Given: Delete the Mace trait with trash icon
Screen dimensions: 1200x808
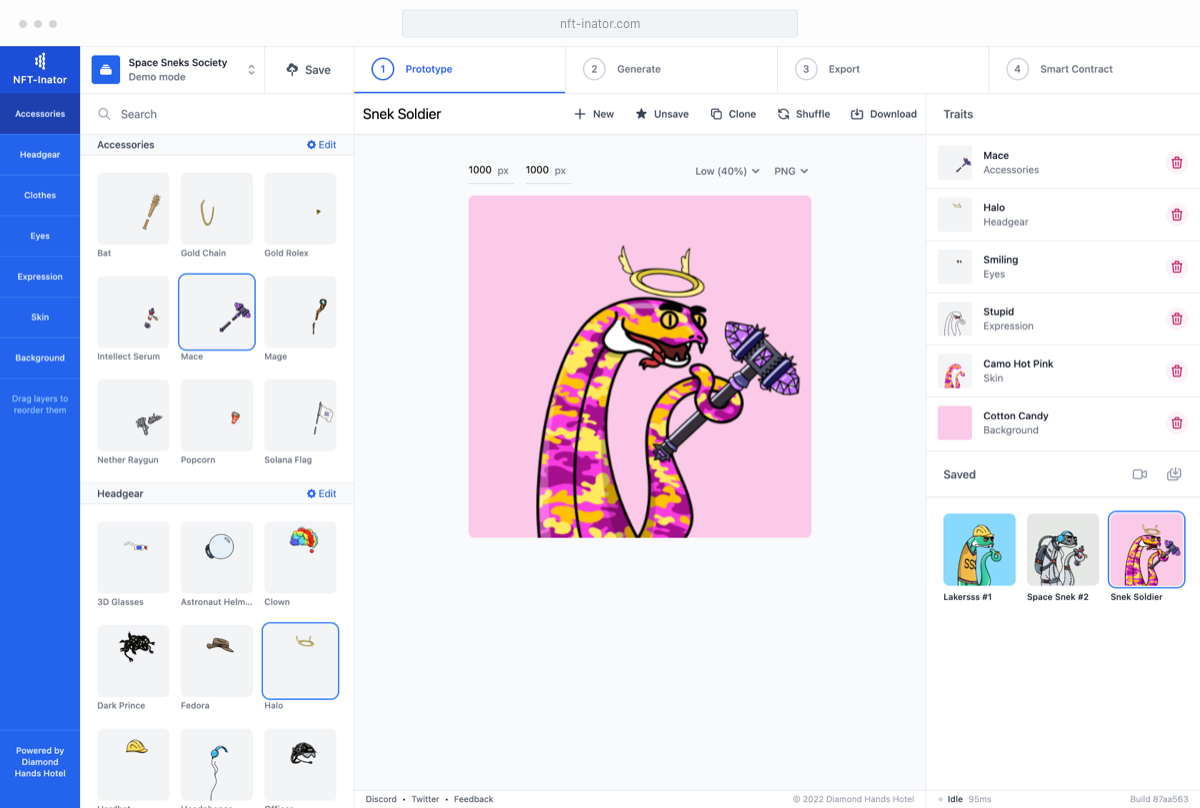Looking at the screenshot, I should click(1176, 163).
